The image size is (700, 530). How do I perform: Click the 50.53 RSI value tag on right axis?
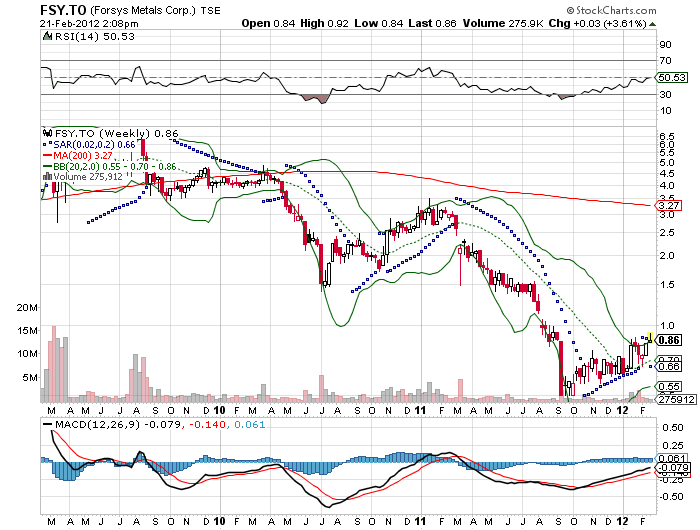click(672, 77)
